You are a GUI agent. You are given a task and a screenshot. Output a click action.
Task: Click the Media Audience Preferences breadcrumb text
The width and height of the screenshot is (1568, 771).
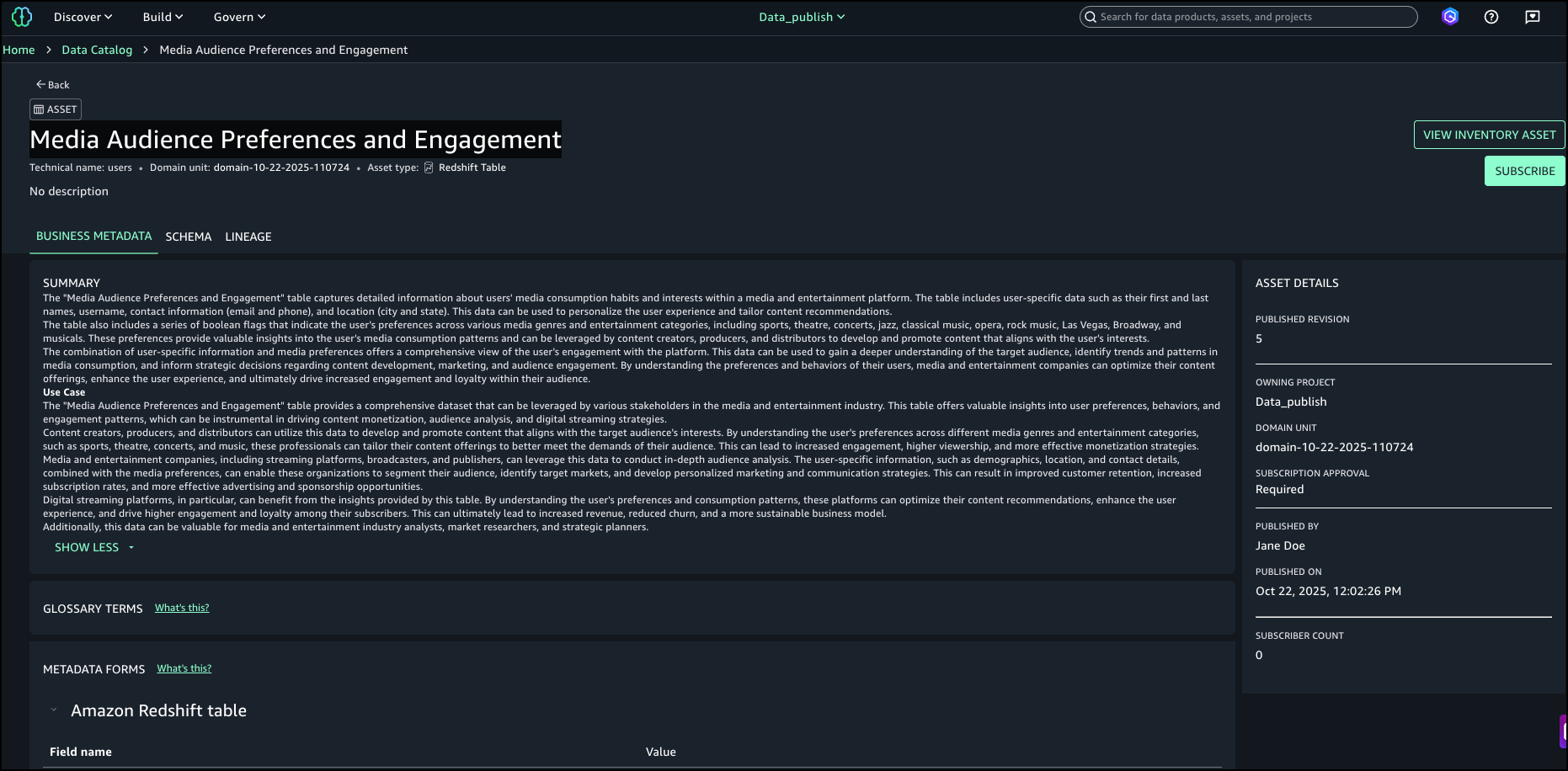tap(284, 50)
